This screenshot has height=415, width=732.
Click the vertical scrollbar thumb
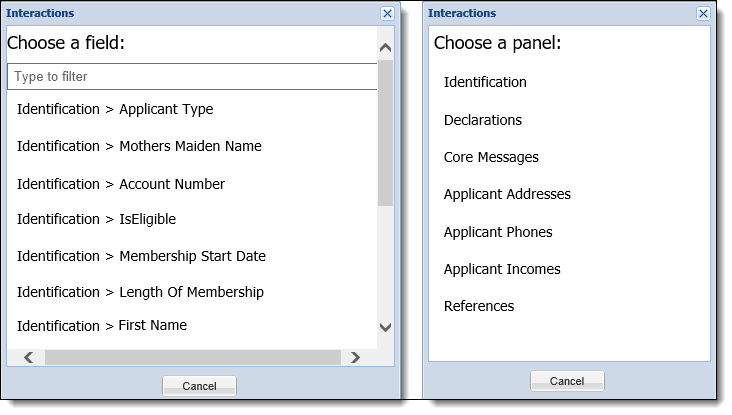385,133
